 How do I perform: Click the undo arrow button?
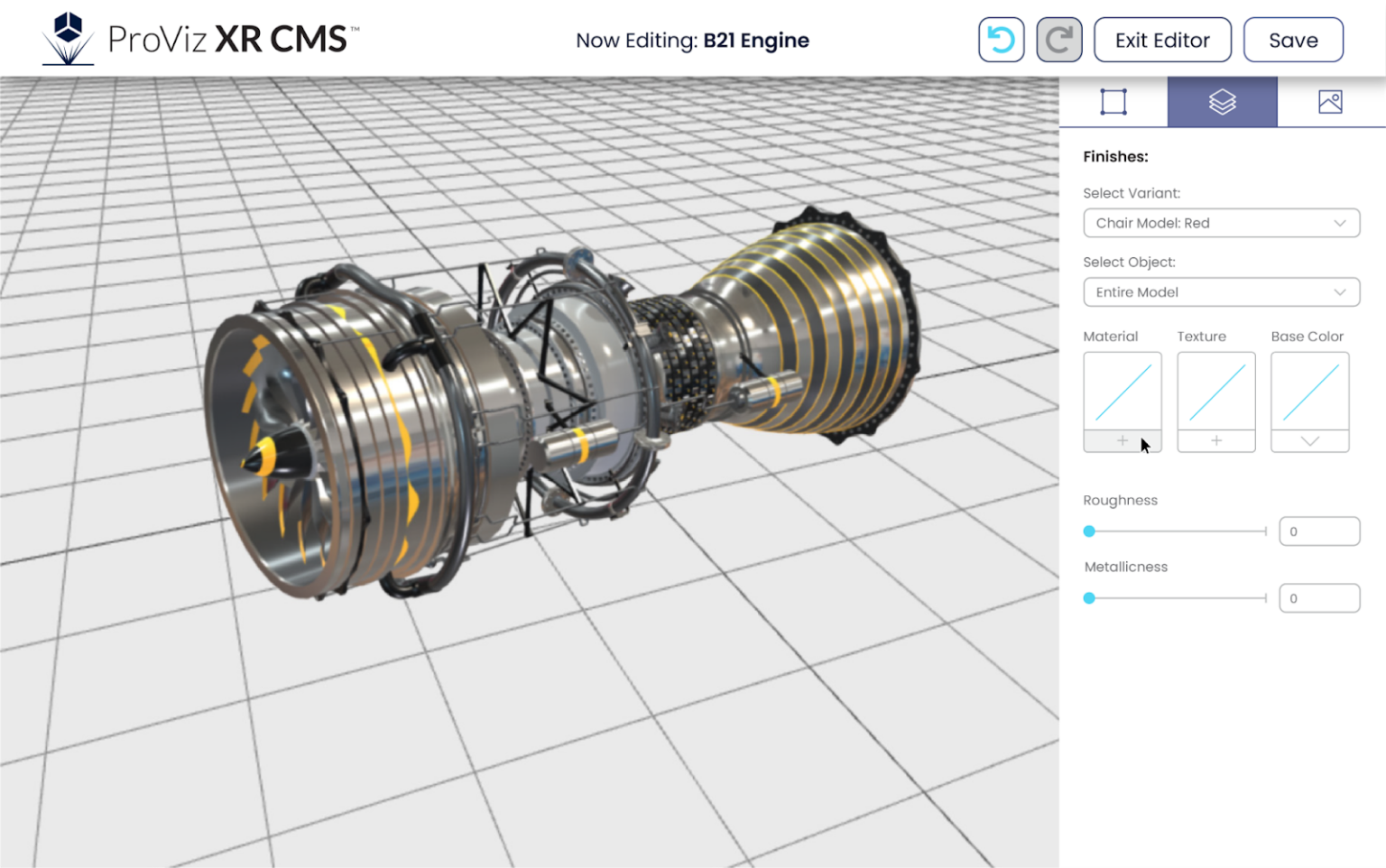(1001, 40)
